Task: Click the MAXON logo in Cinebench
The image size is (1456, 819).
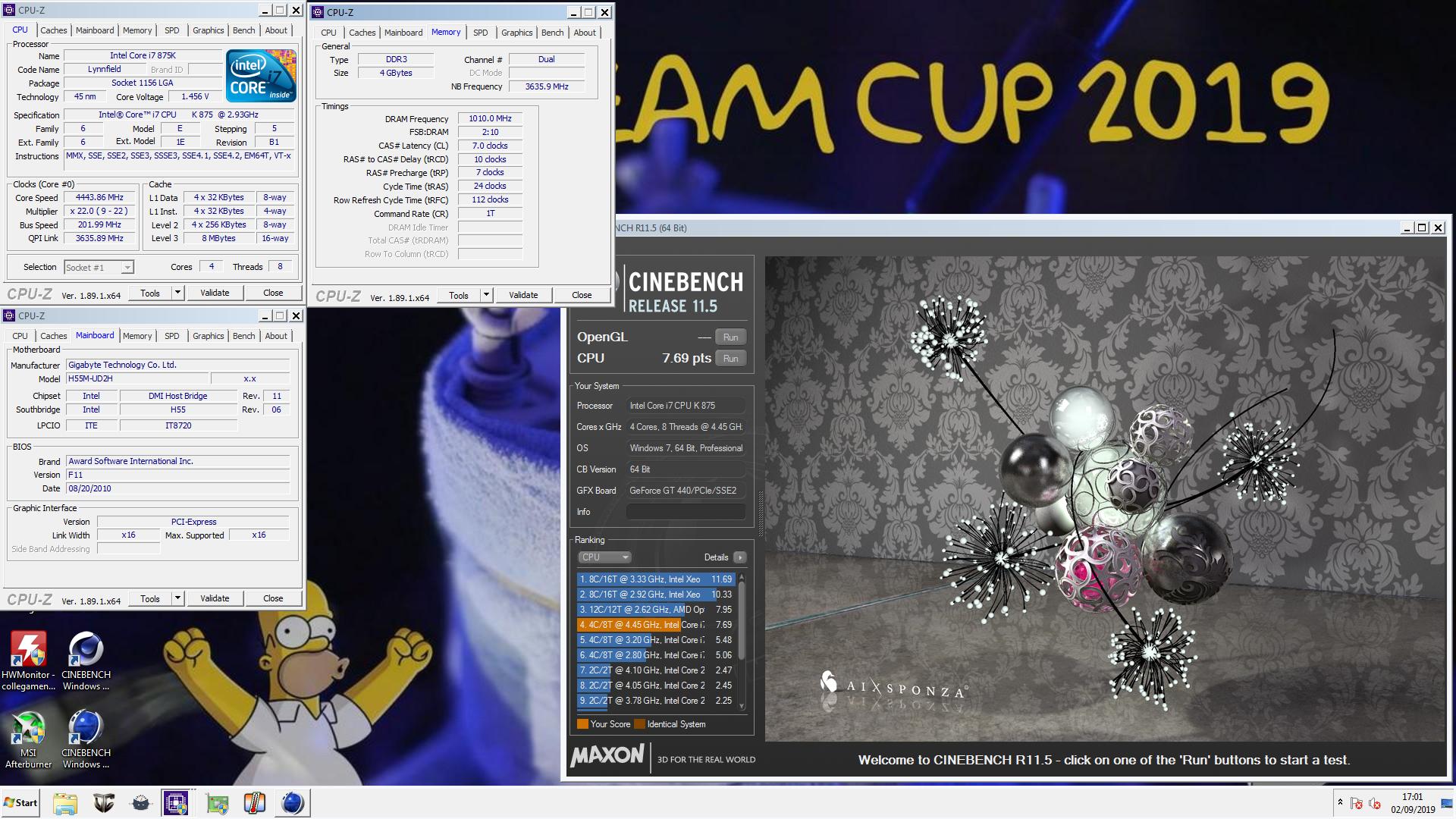Action: click(x=607, y=756)
